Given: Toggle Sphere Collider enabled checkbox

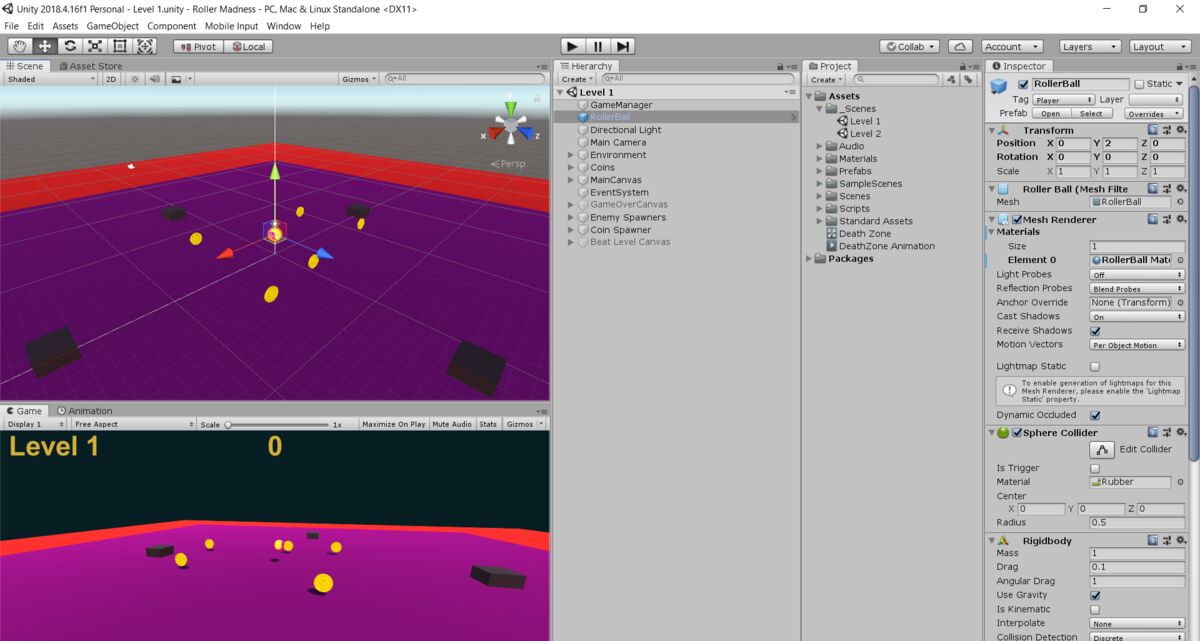Looking at the screenshot, I should point(1017,433).
